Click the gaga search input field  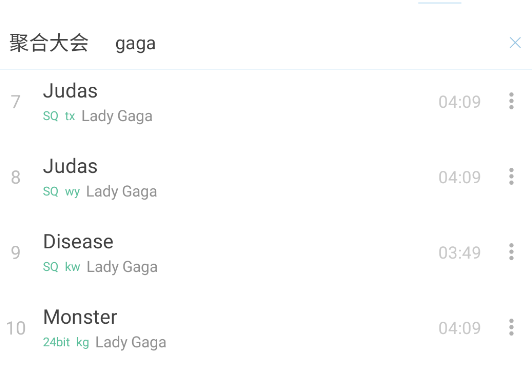[x=305, y=43]
